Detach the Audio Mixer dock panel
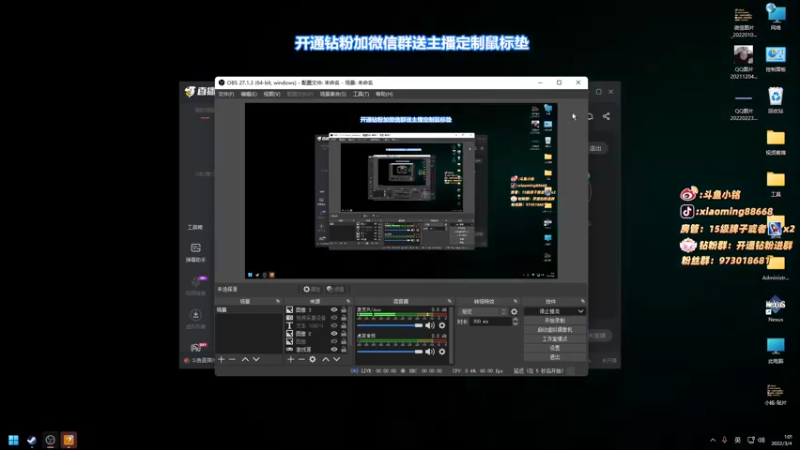 click(x=449, y=301)
